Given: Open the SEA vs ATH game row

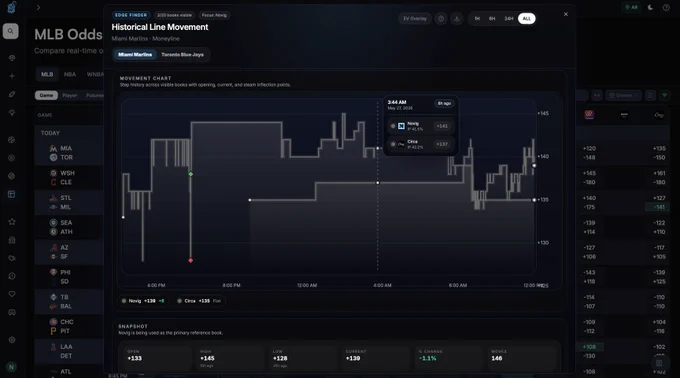Looking at the screenshot, I should (69, 227).
